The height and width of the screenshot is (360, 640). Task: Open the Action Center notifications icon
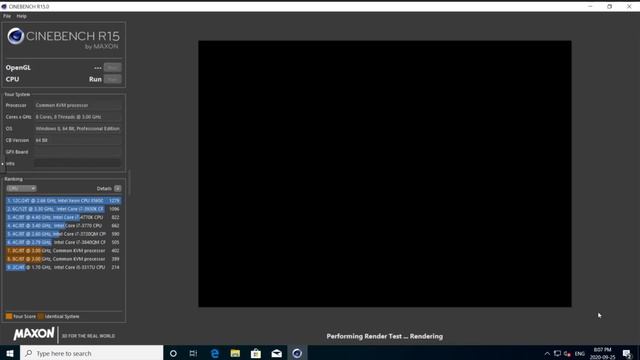(627, 353)
